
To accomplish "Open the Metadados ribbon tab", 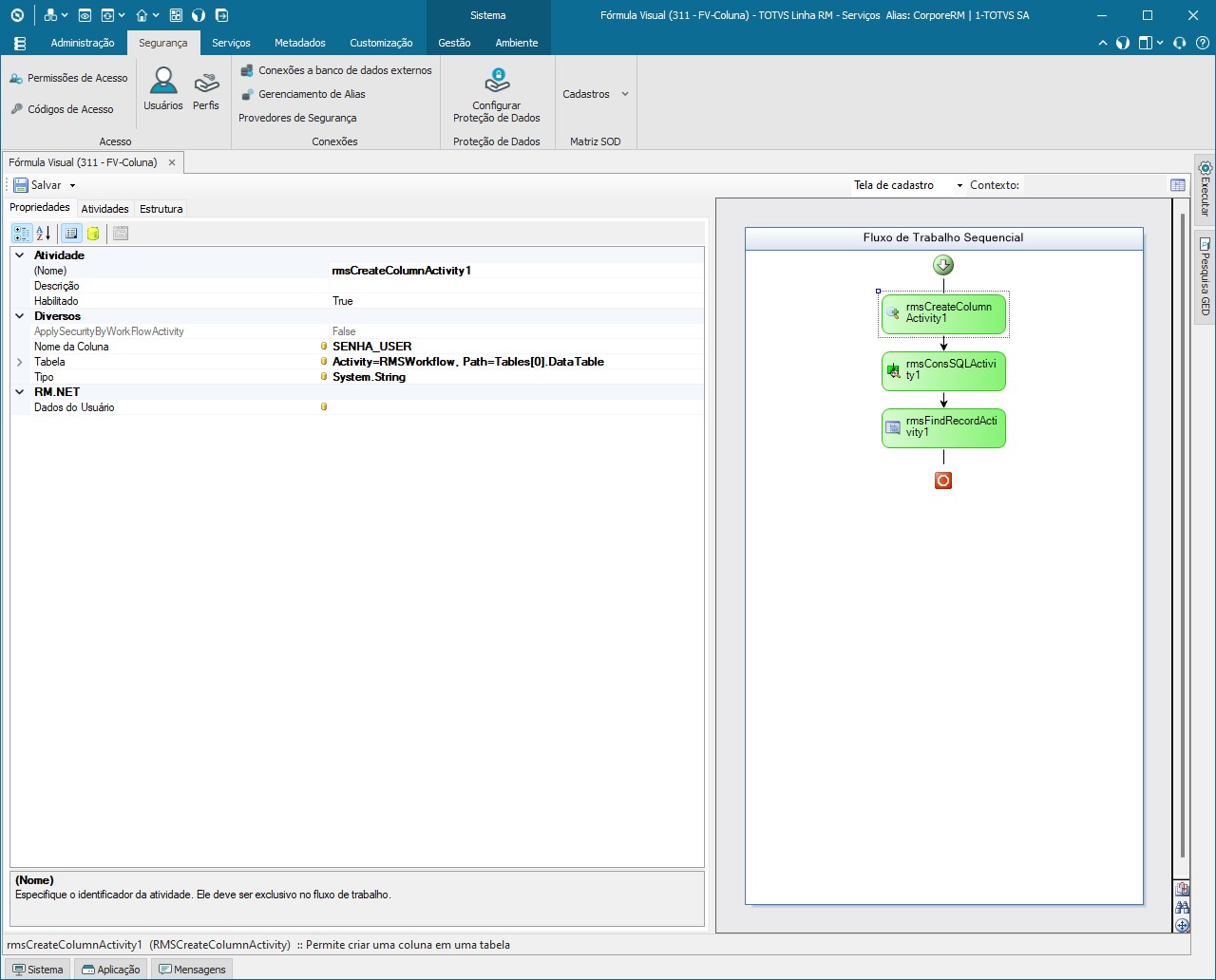I will [x=300, y=43].
